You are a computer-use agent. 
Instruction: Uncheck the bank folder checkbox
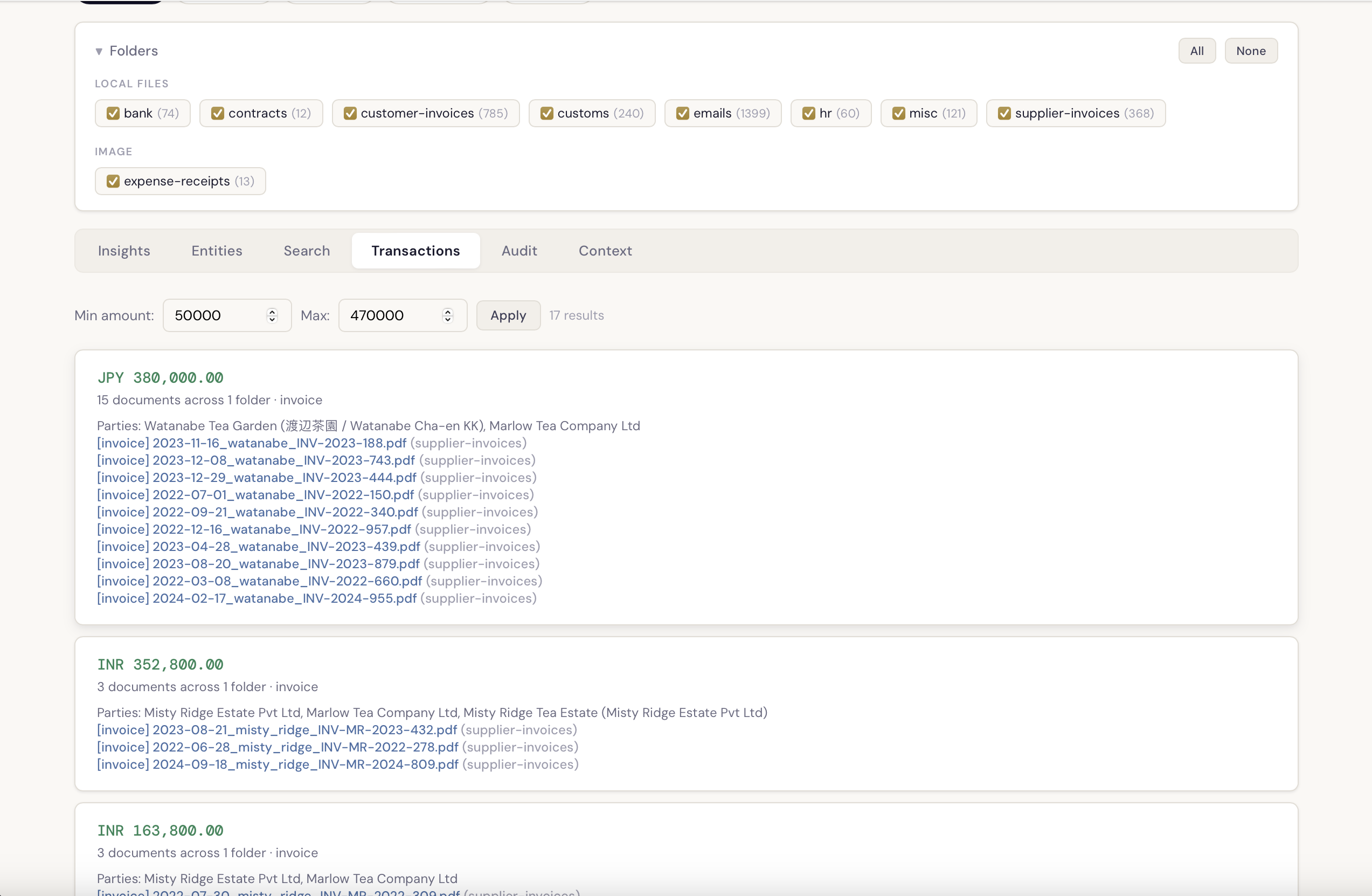click(113, 113)
